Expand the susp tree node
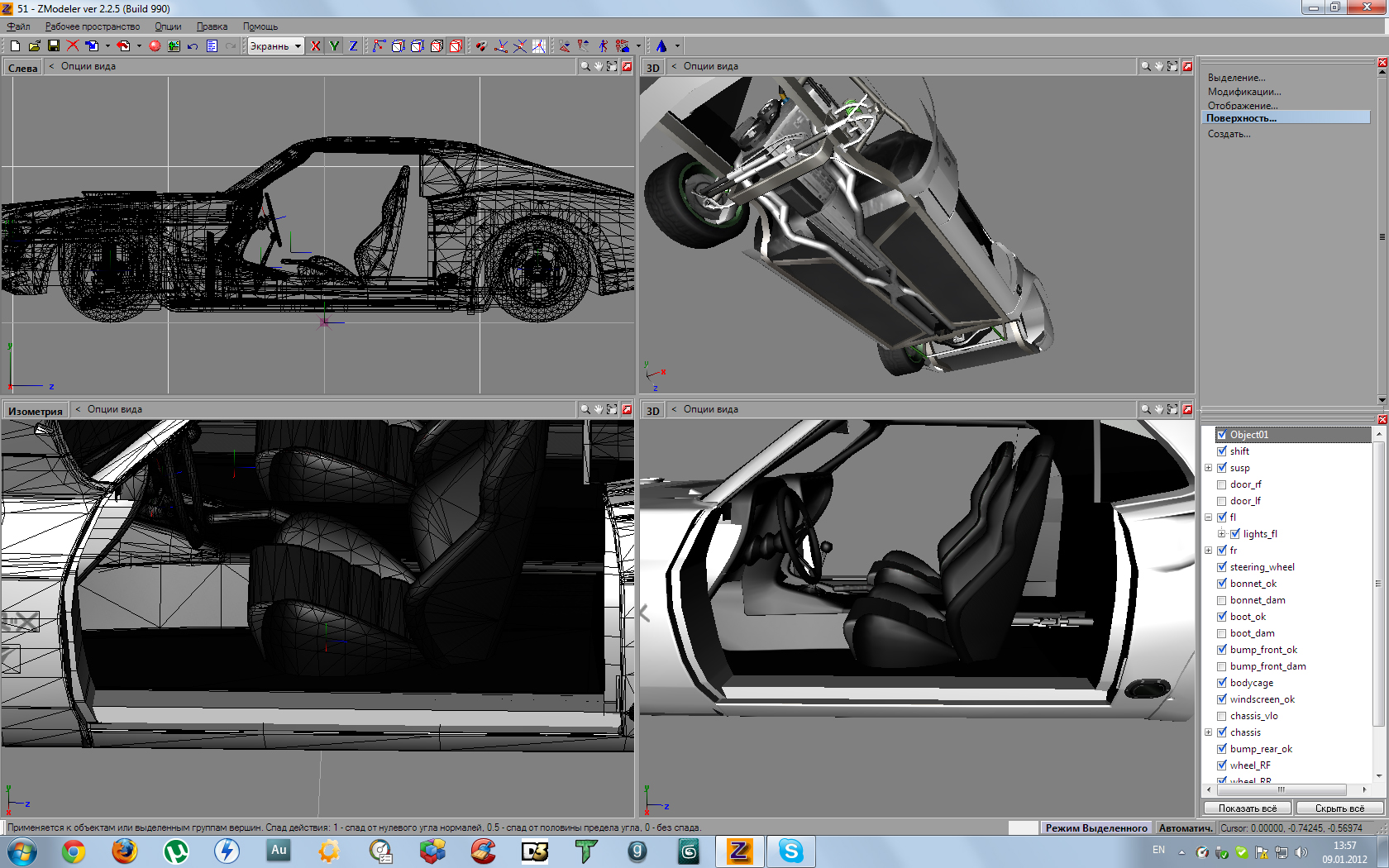The width and height of the screenshot is (1389, 868). (x=1208, y=468)
